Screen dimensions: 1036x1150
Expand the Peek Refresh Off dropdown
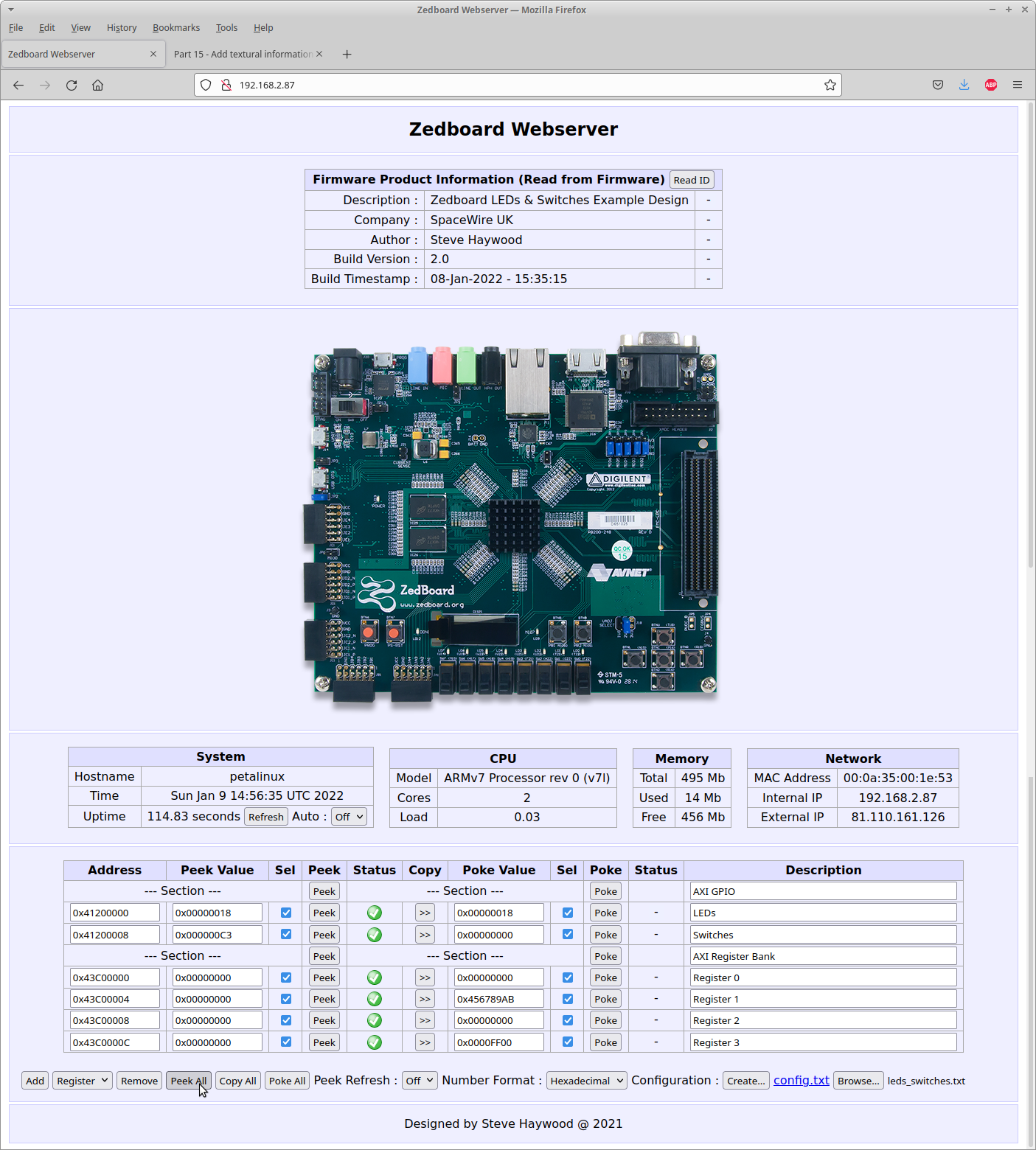(420, 1081)
